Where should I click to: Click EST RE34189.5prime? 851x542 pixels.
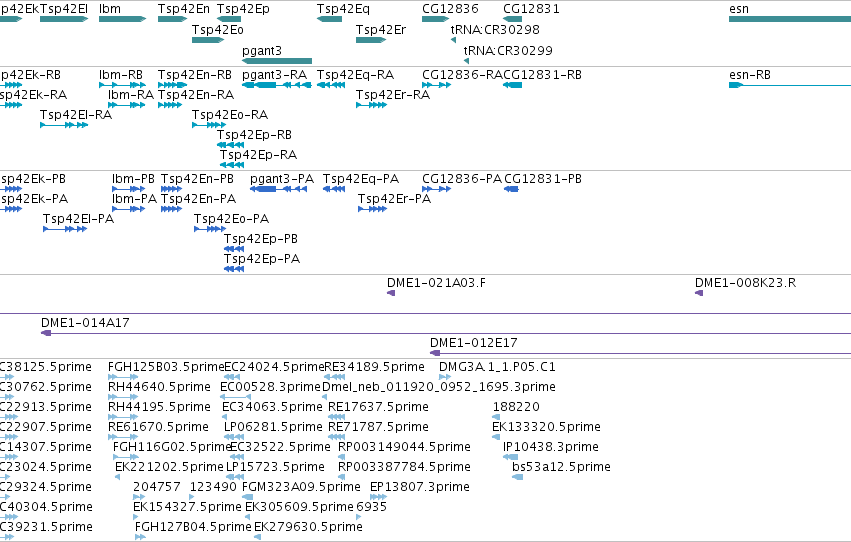tap(334, 377)
